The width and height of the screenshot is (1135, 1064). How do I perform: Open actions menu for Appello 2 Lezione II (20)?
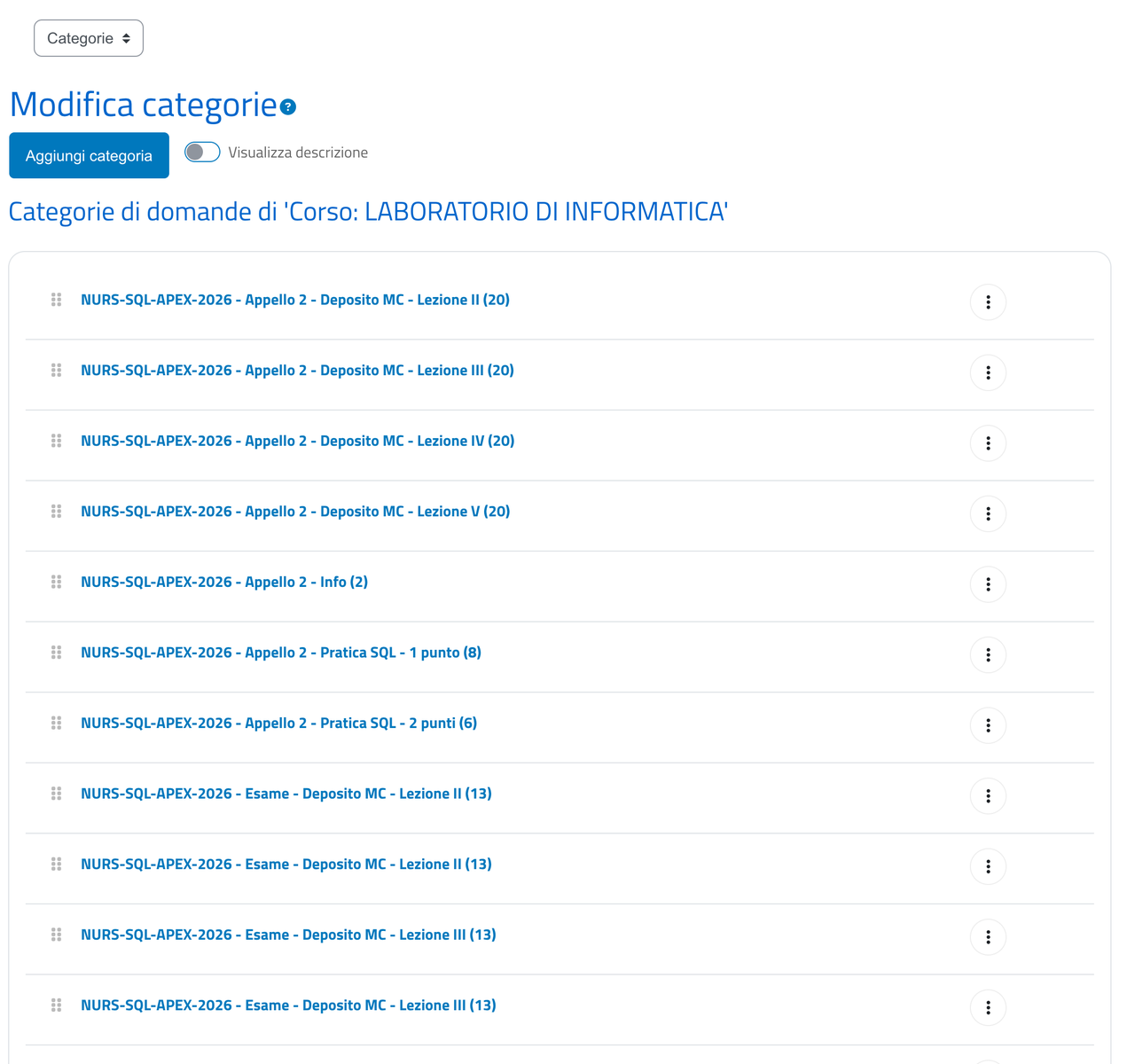(988, 302)
